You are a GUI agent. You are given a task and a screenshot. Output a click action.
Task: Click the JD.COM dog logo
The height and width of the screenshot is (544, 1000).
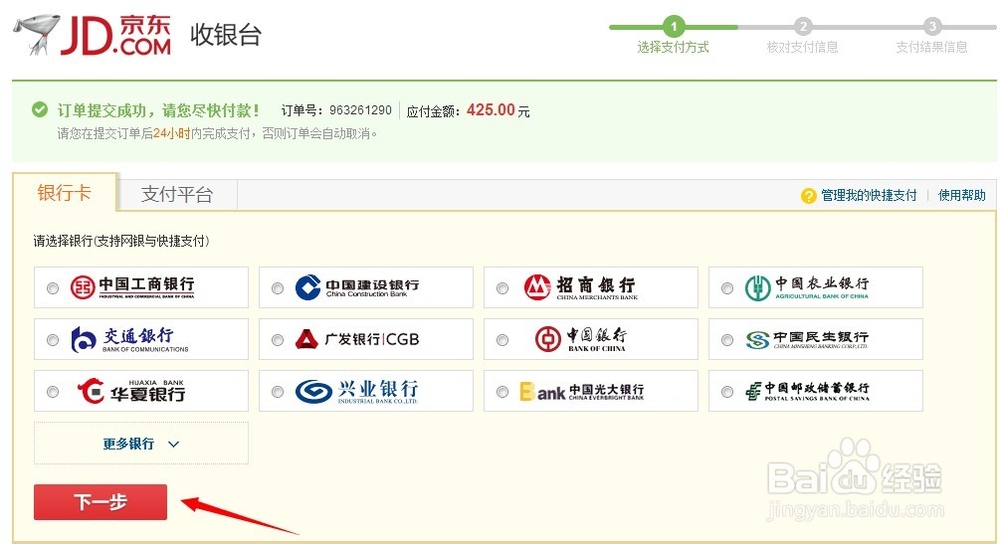click(x=93, y=35)
